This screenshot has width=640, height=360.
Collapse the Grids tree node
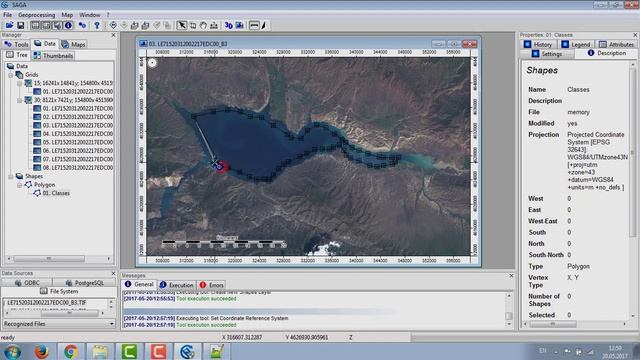(x=11, y=75)
